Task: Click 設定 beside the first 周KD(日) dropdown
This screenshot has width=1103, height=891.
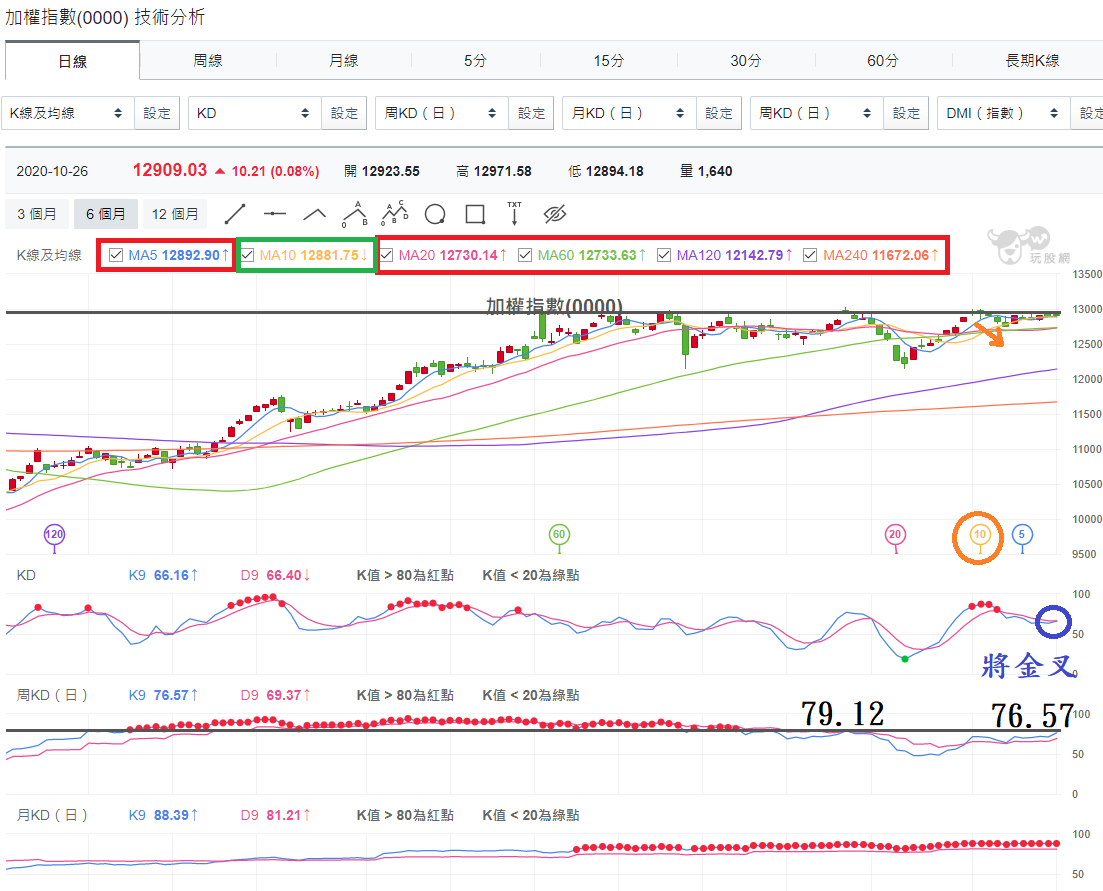Action: pyautogui.click(x=531, y=113)
